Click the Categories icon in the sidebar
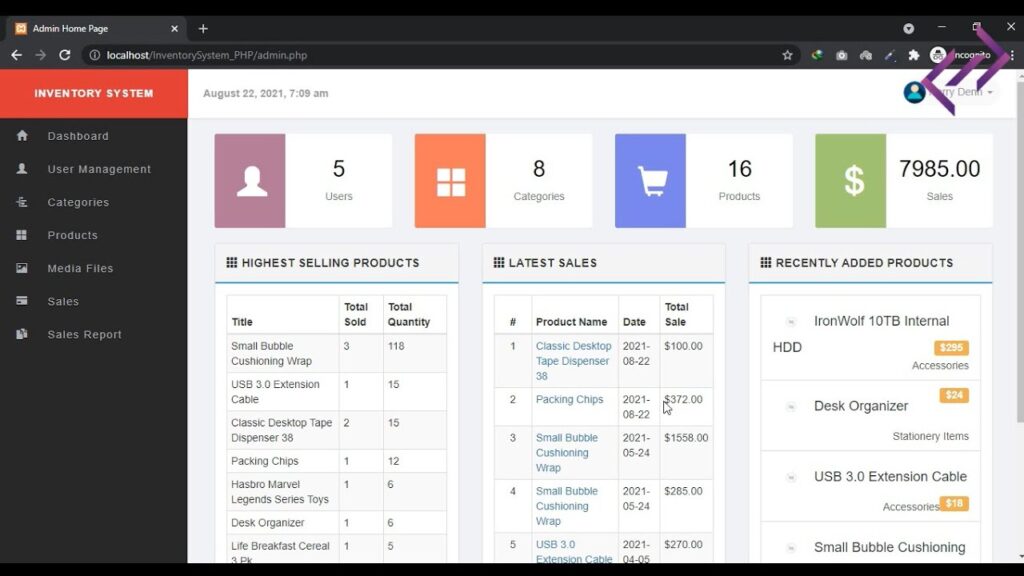Viewport: 1024px width, 576px height. pyautogui.click(x=22, y=201)
